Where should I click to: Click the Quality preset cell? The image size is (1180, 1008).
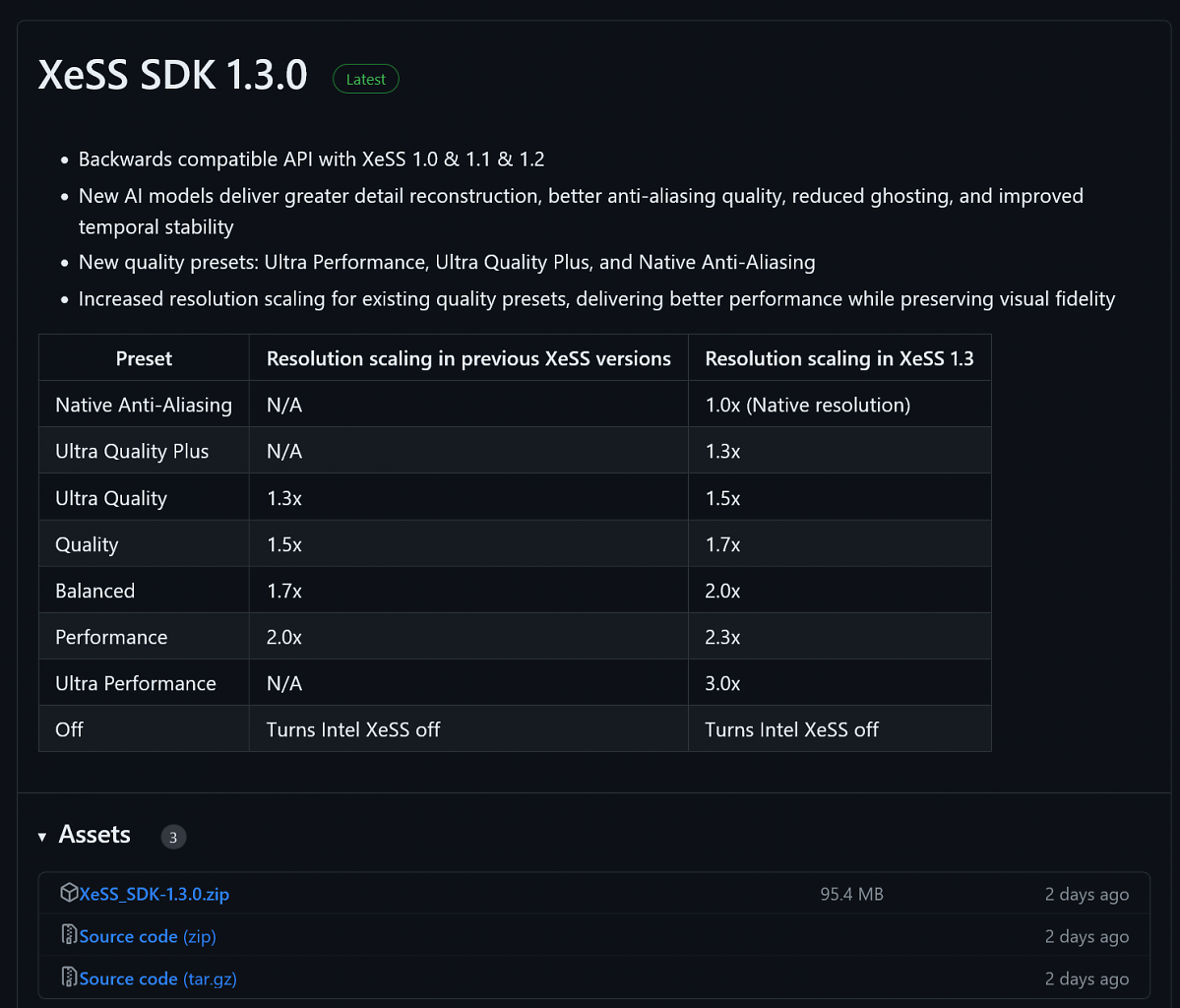(x=144, y=544)
